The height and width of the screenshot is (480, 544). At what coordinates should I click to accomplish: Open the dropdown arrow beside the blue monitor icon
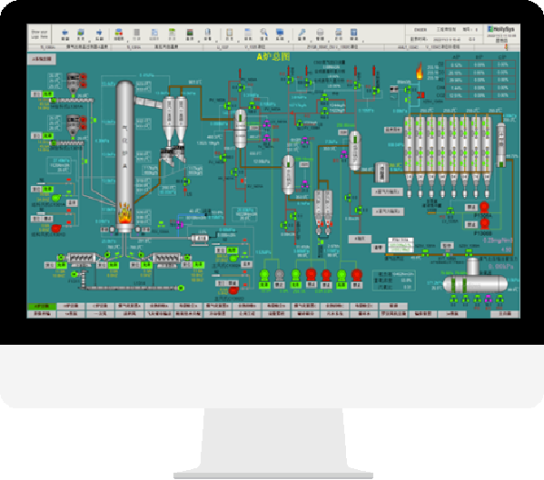(288, 41)
